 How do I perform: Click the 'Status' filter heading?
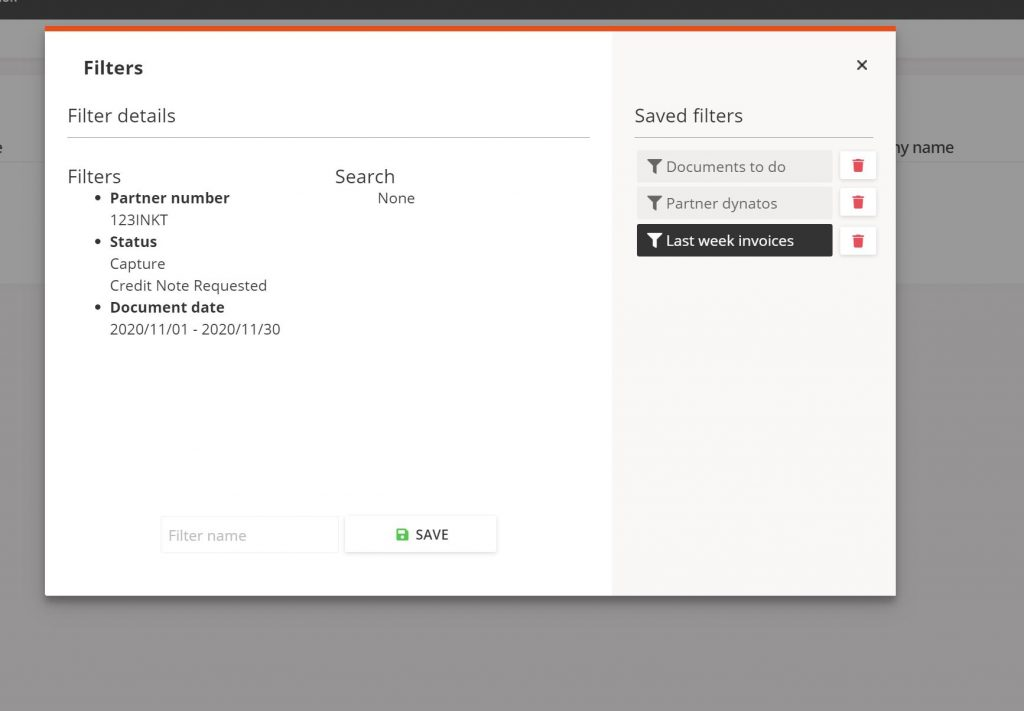(x=133, y=242)
